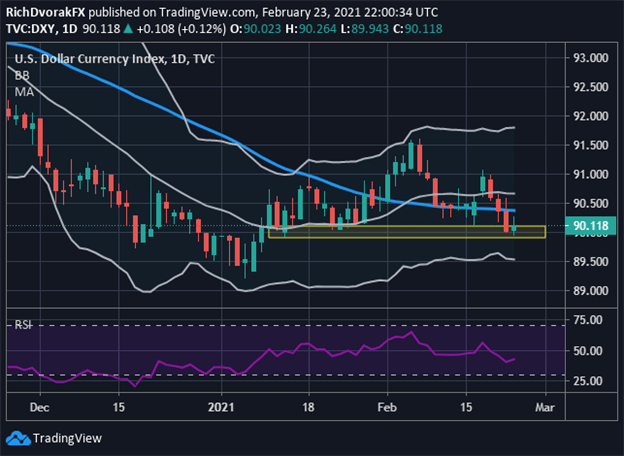
Task: Click the 89.000 price axis label
Action: [x=591, y=290]
